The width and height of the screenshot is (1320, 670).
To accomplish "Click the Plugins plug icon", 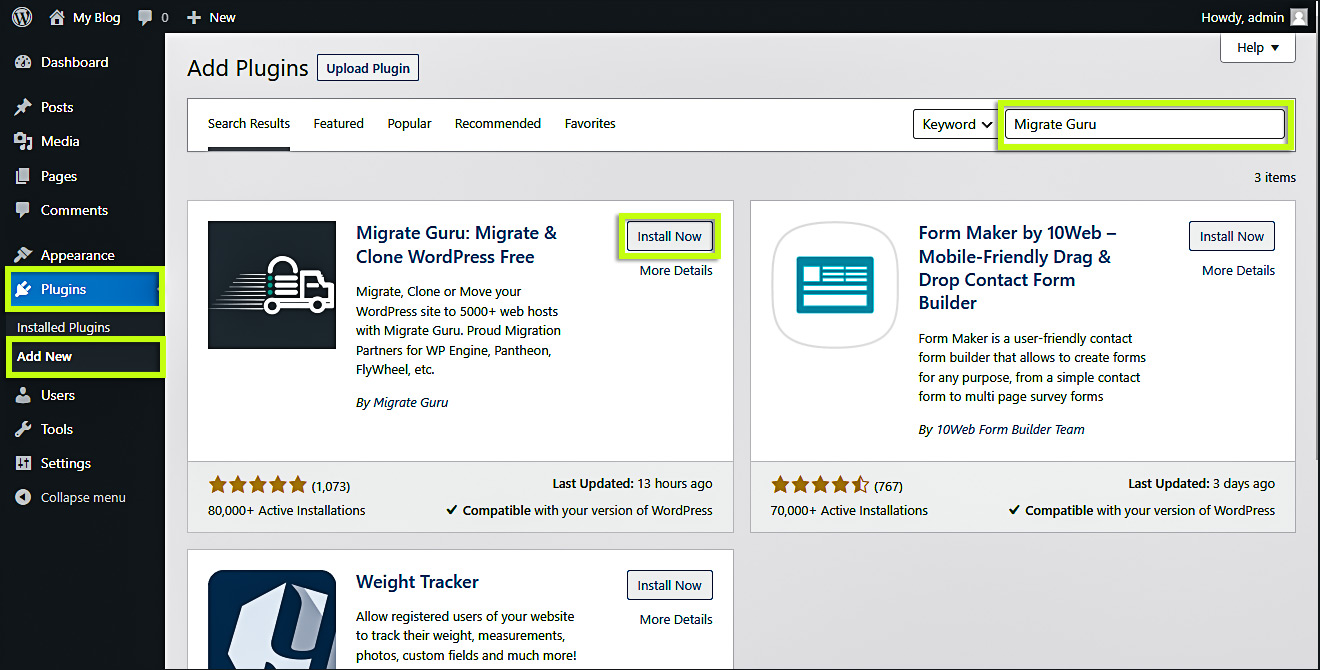I will click(23, 289).
